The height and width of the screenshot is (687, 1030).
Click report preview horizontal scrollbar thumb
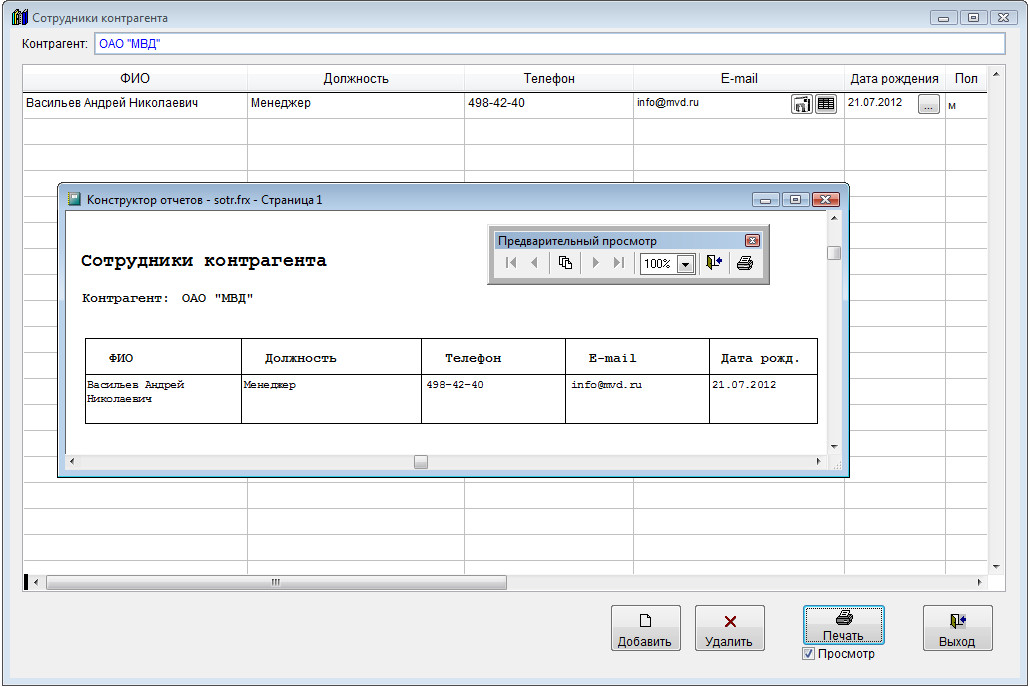[421, 462]
